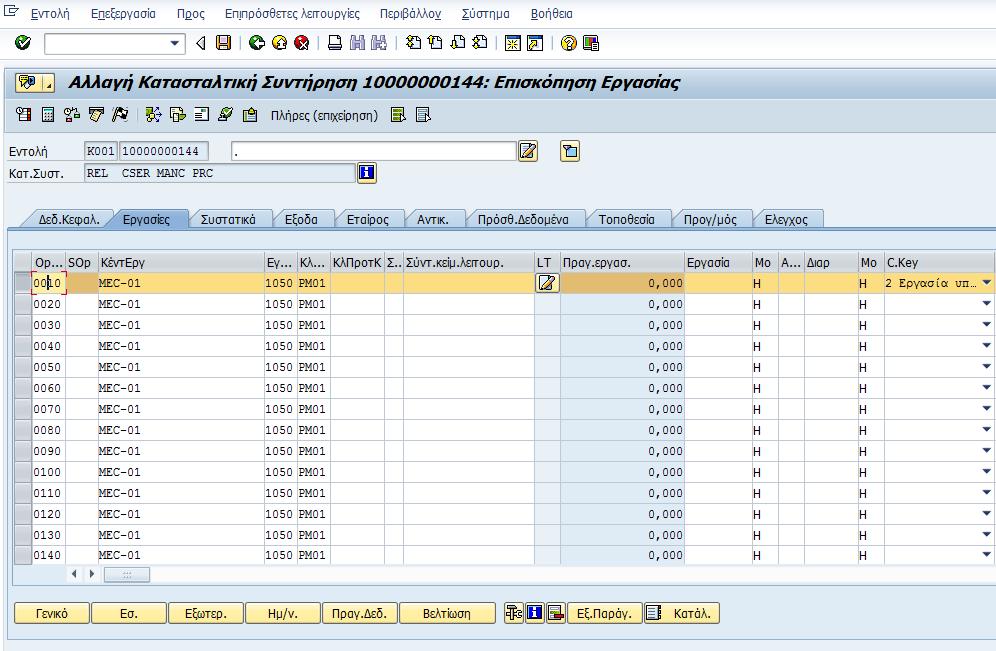This screenshot has height=651, width=996.
Task: Click the calculator costs icon
Action: pyautogui.click(x=48, y=115)
